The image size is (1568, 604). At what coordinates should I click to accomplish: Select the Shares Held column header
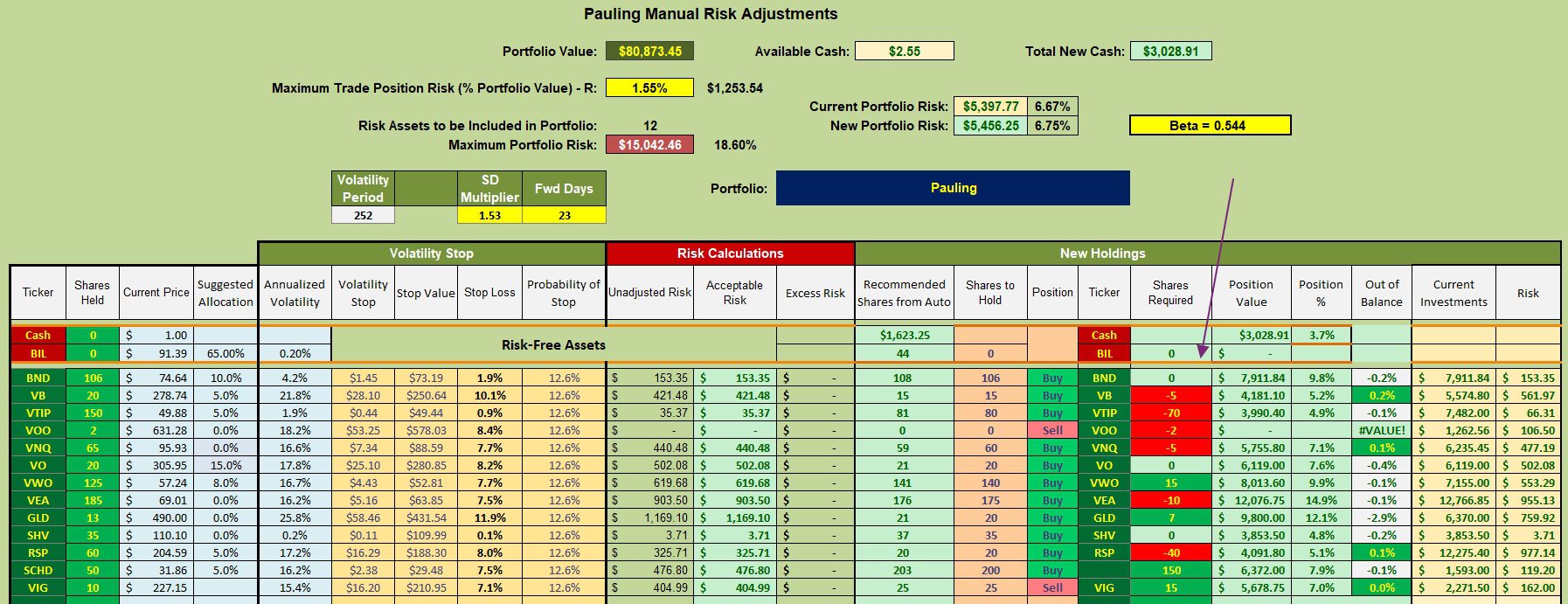93,293
